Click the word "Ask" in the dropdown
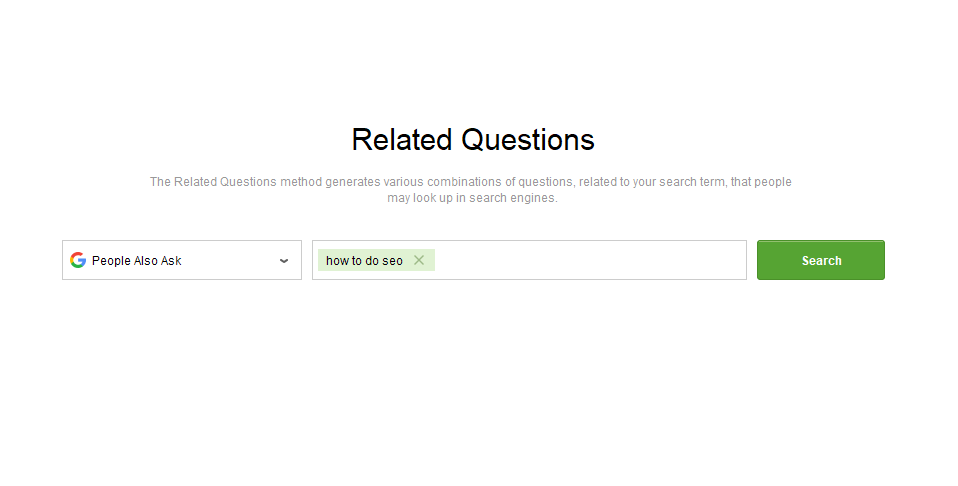 point(171,261)
